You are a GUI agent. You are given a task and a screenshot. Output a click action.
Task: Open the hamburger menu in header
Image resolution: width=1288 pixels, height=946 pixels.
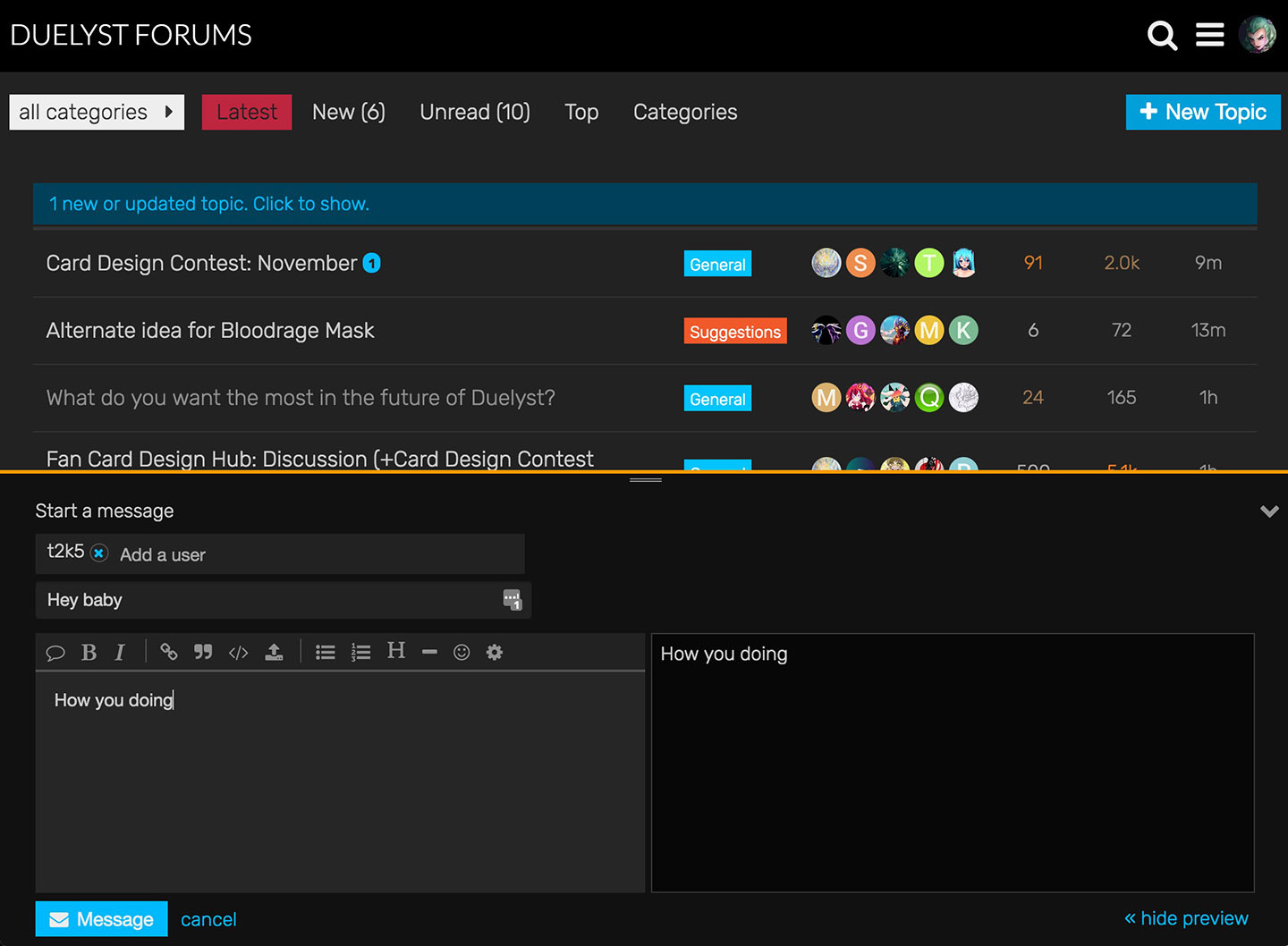(1209, 35)
